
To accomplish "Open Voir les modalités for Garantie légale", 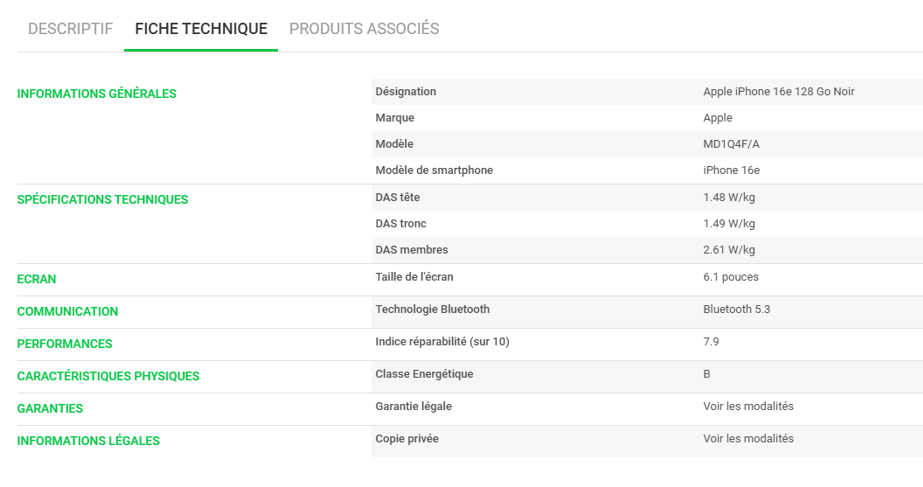I will point(748,406).
